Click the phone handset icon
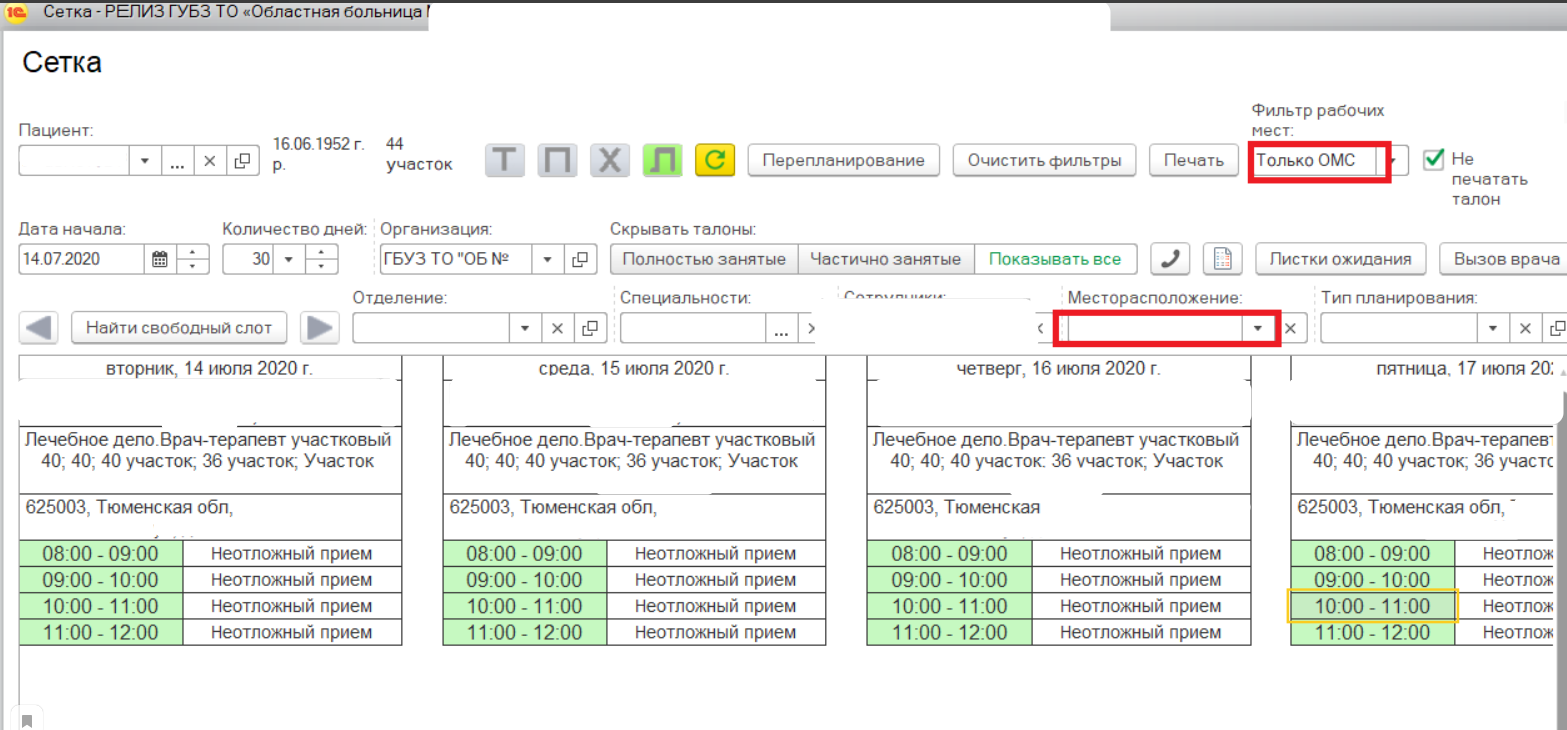This screenshot has width=1567, height=730. coord(1169,259)
